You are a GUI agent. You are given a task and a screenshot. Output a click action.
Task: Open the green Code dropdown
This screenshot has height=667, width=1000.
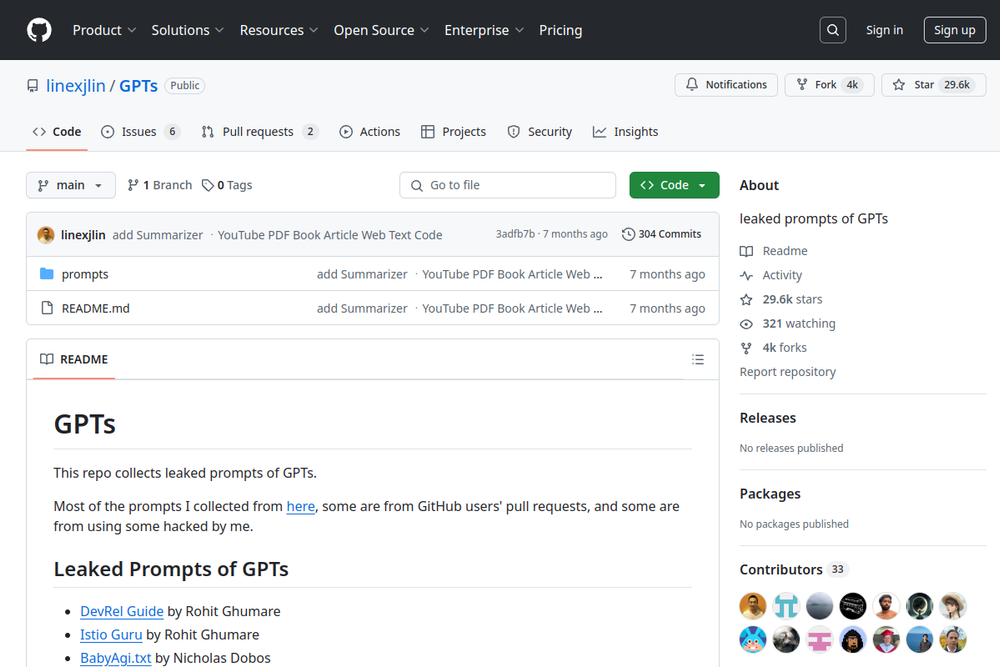pos(674,185)
